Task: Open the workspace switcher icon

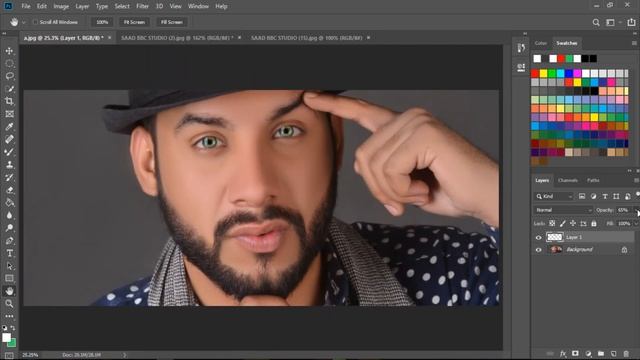Action: [611, 22]
